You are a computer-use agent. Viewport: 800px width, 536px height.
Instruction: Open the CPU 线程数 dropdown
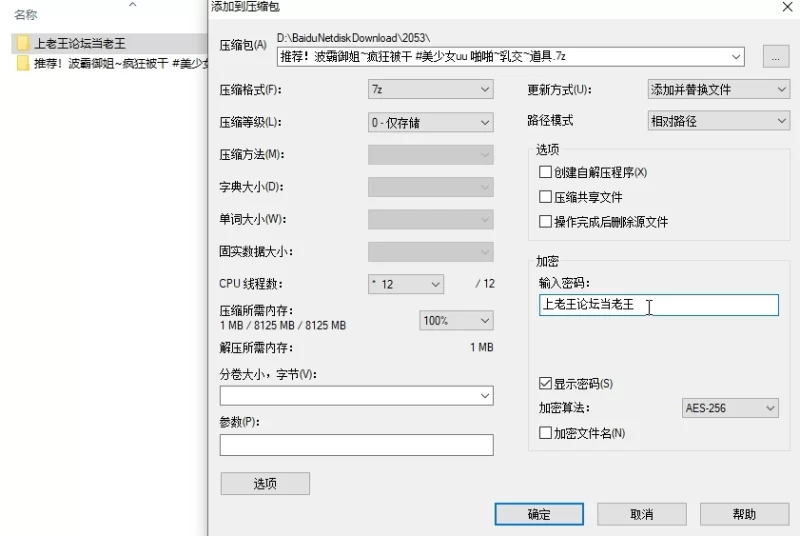tap(406, 284)
